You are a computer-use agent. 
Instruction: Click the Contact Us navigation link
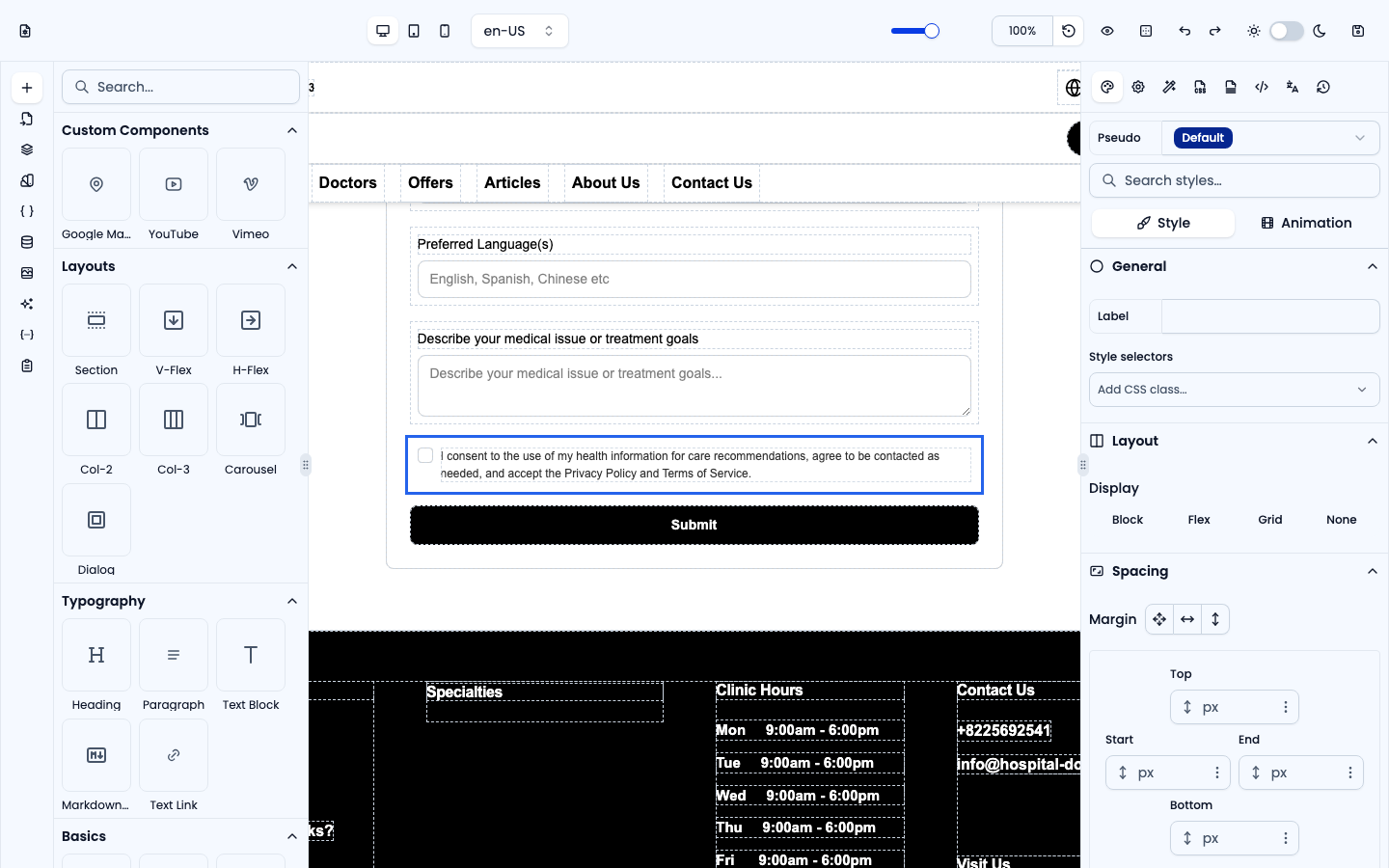[712, 183]
